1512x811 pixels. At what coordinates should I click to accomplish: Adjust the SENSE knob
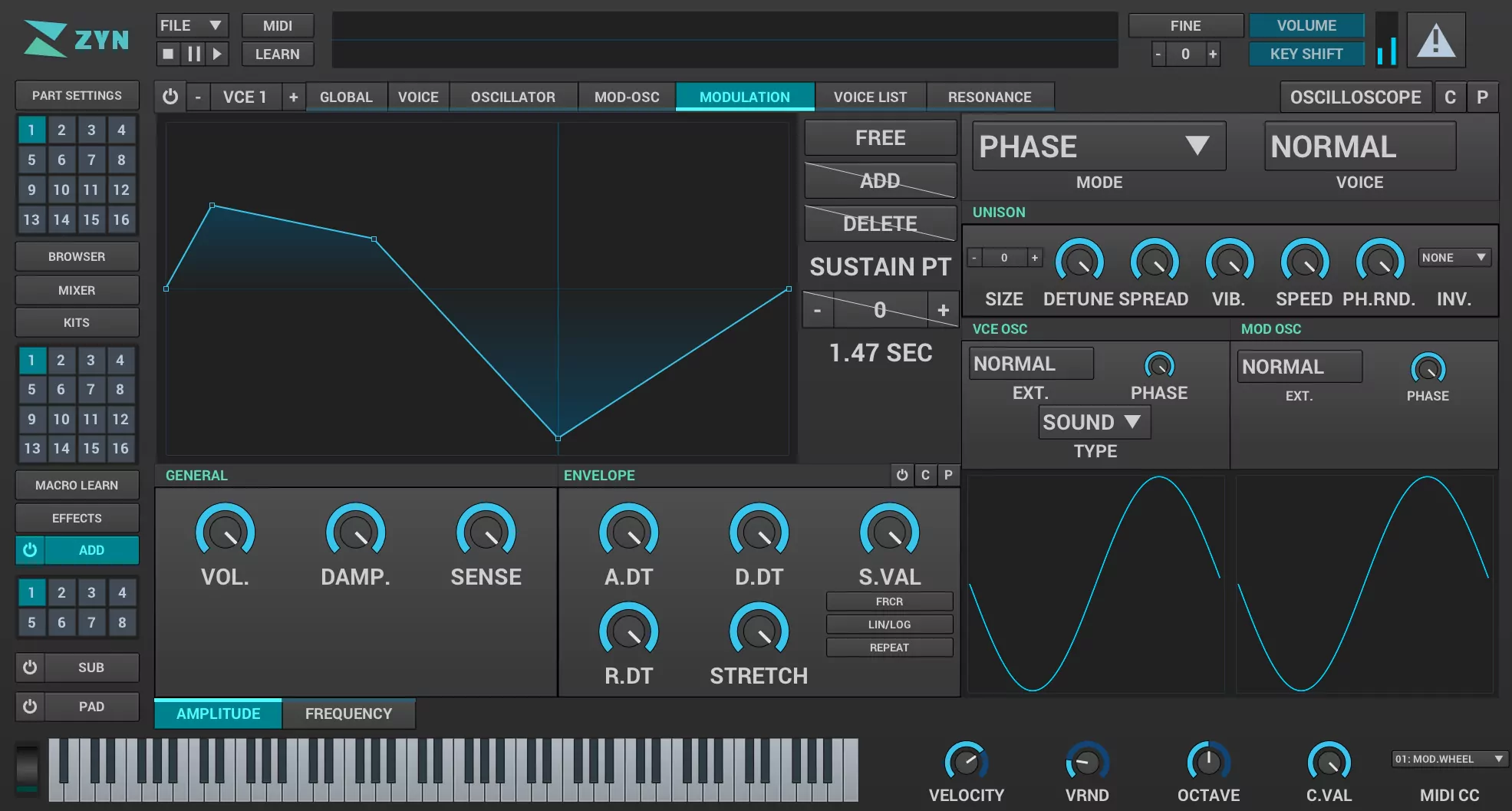(x=486, y=532)
